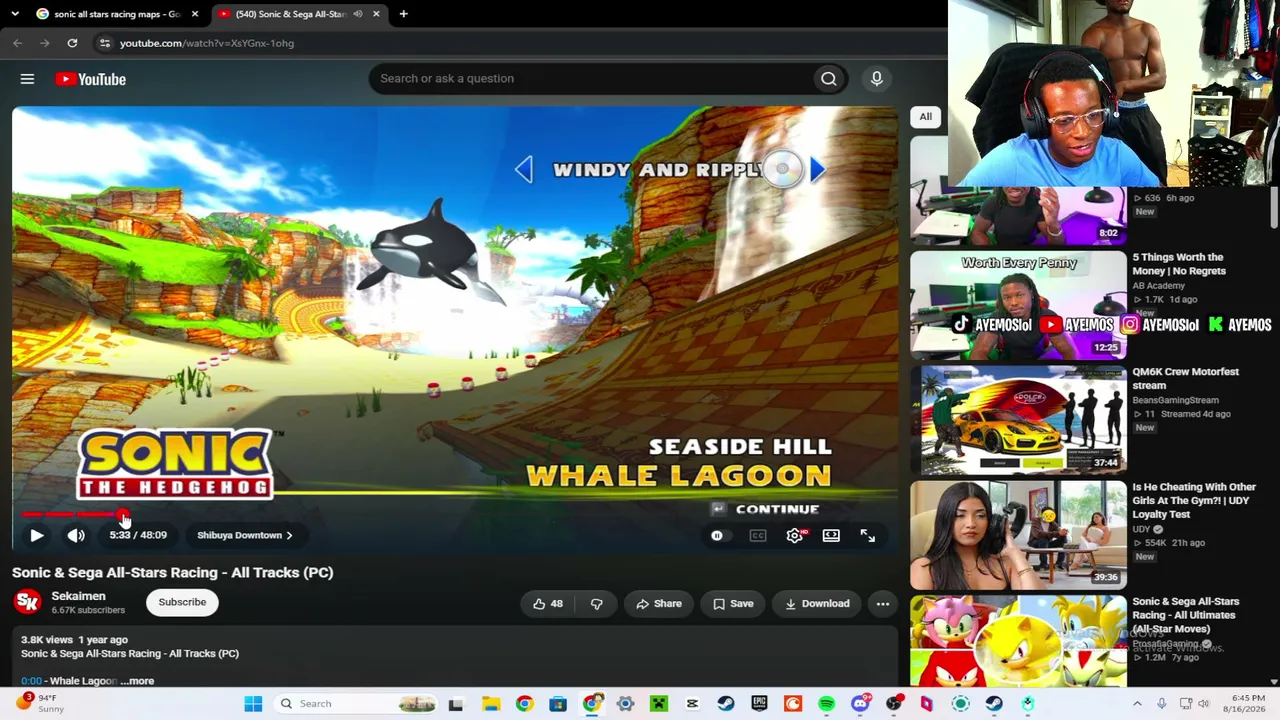Open a new browser tab
The height and width of the screenshot is (720, 1280).
[x=403, y=14]
